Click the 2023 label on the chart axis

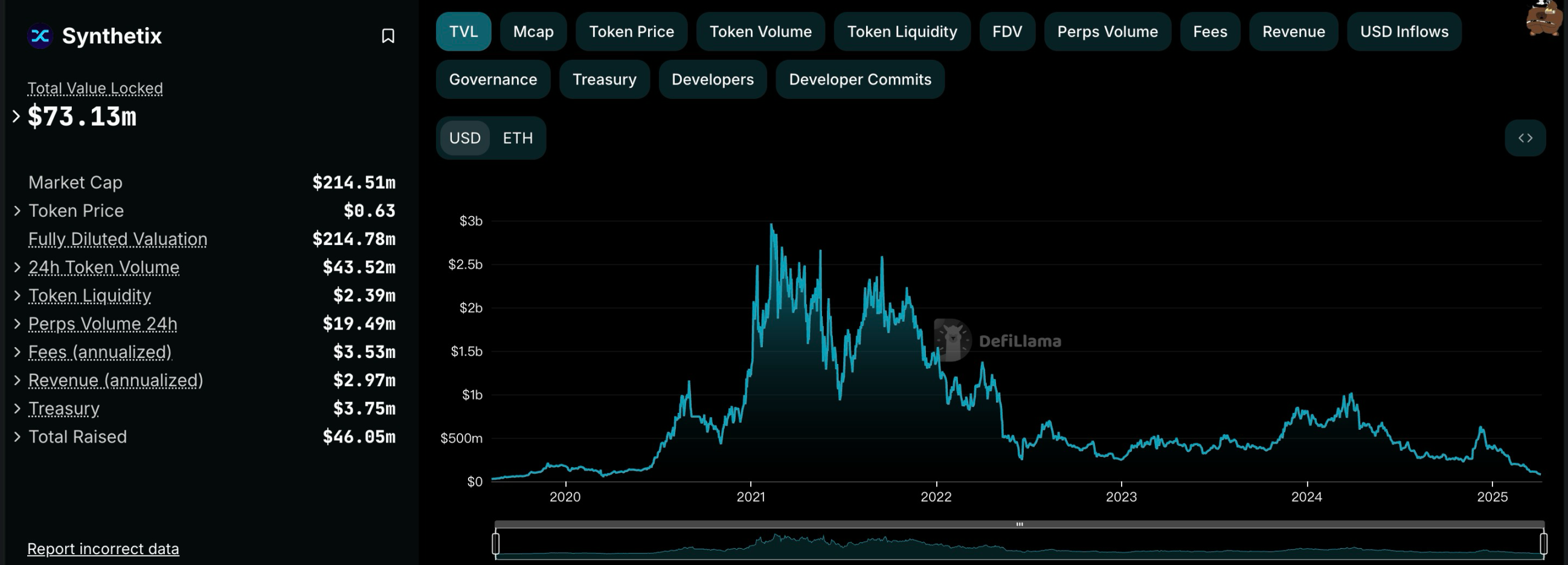[1121, 497]
